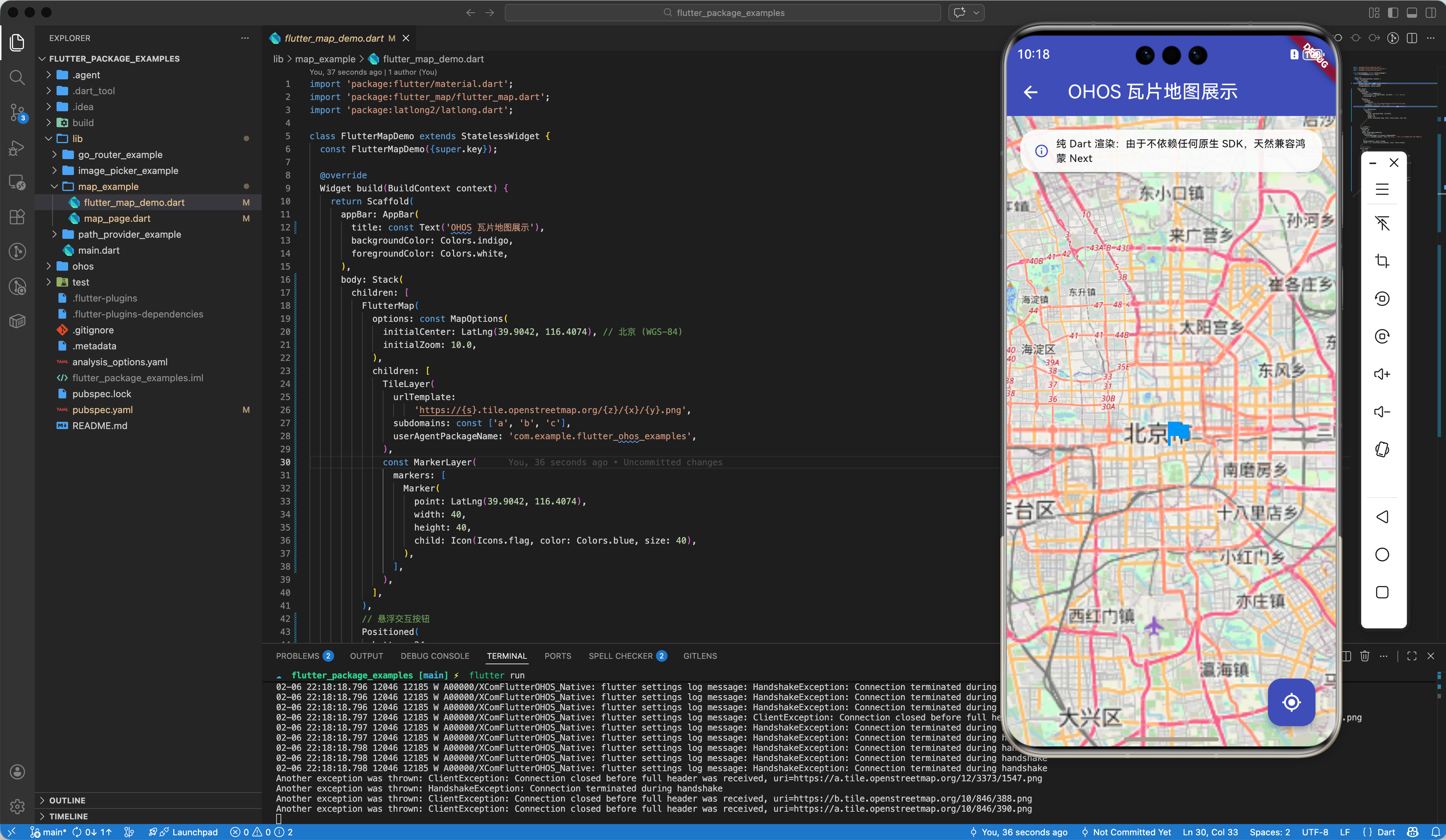Click the emulator volume up icon
Viewport: 1446px width, 840px height.
(x=1382, y=374)
